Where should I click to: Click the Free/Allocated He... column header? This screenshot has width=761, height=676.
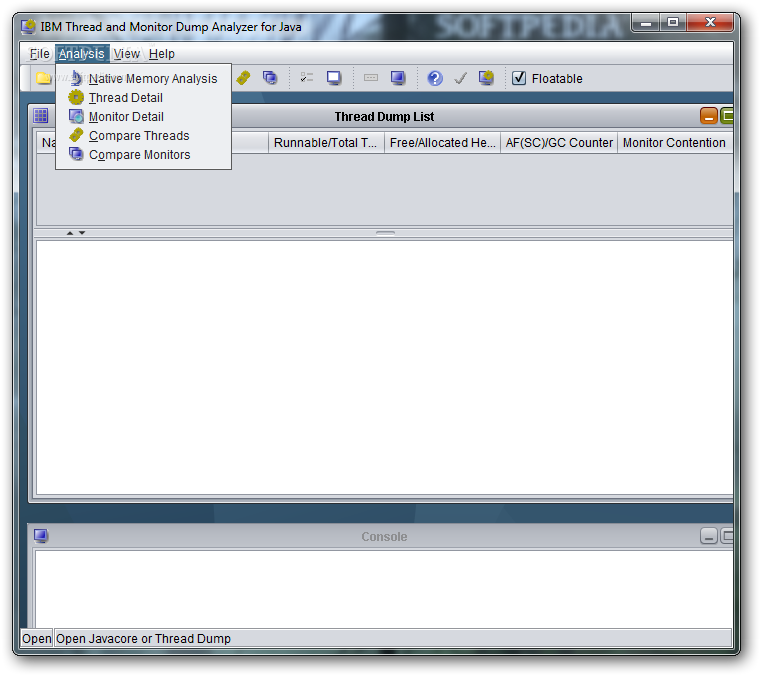pyautogui.click(x=442, y=143)
